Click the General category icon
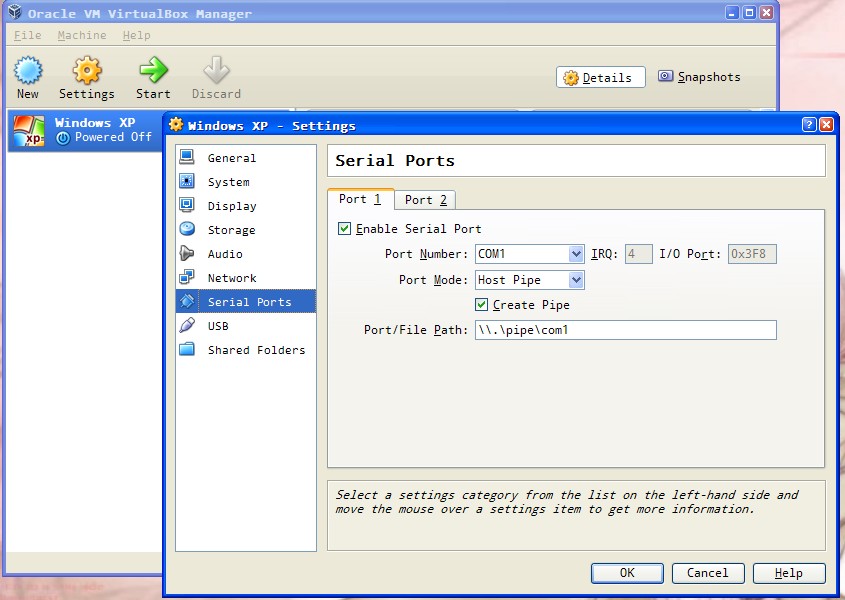The image size is (845, 600). click(x=187, y=157)
